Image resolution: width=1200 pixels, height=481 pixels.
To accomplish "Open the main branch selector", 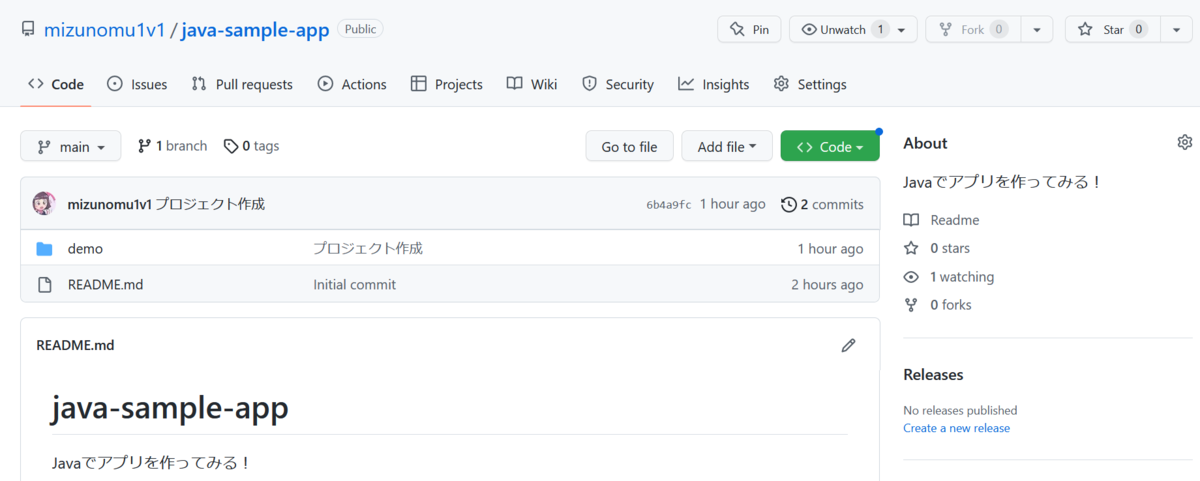I will point(71,146).
